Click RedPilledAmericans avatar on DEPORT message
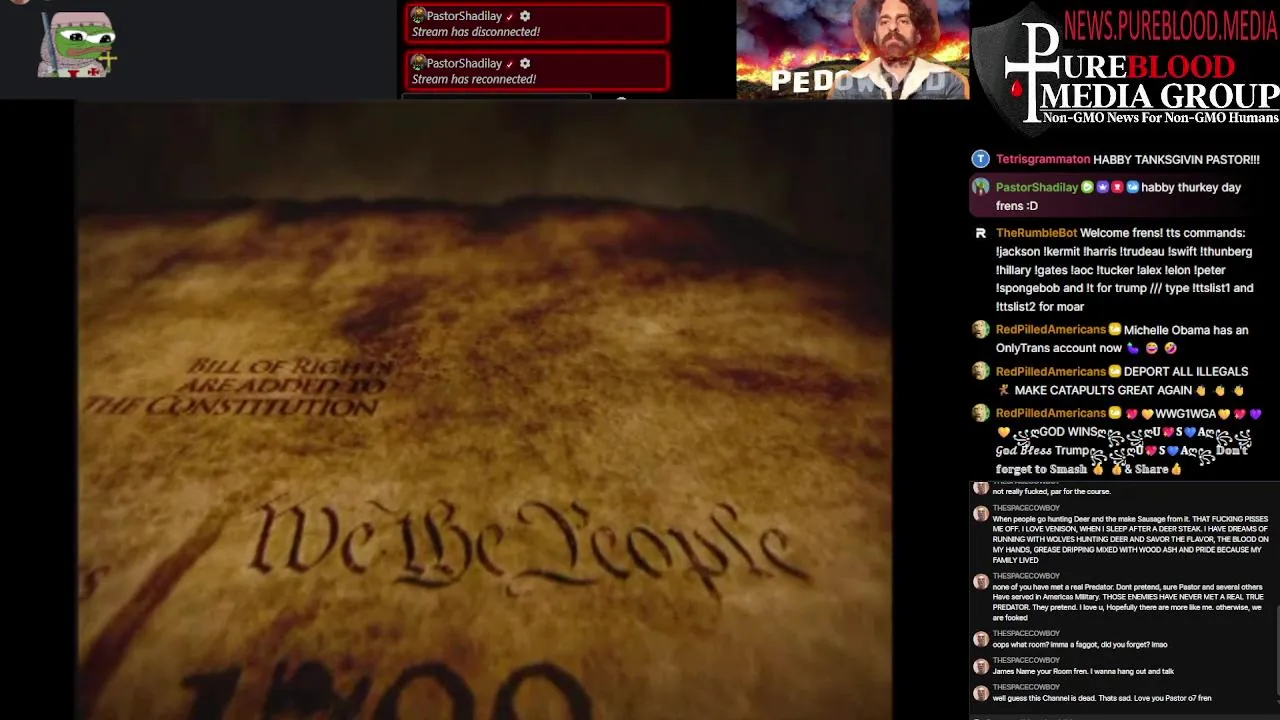 click(x=980, y=371)
